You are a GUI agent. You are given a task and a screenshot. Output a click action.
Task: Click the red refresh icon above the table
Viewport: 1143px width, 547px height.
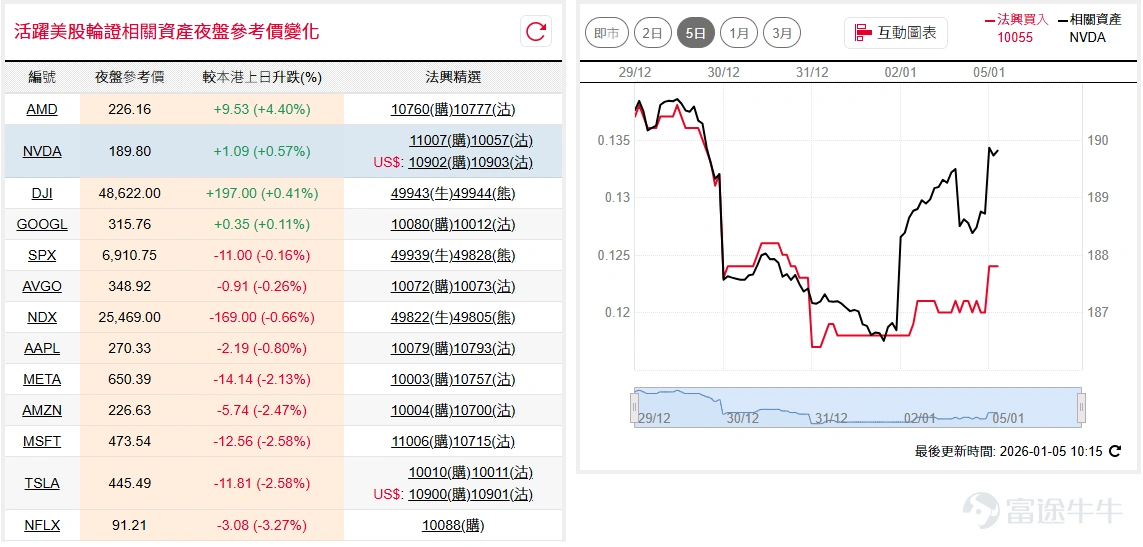pos(536,31)
